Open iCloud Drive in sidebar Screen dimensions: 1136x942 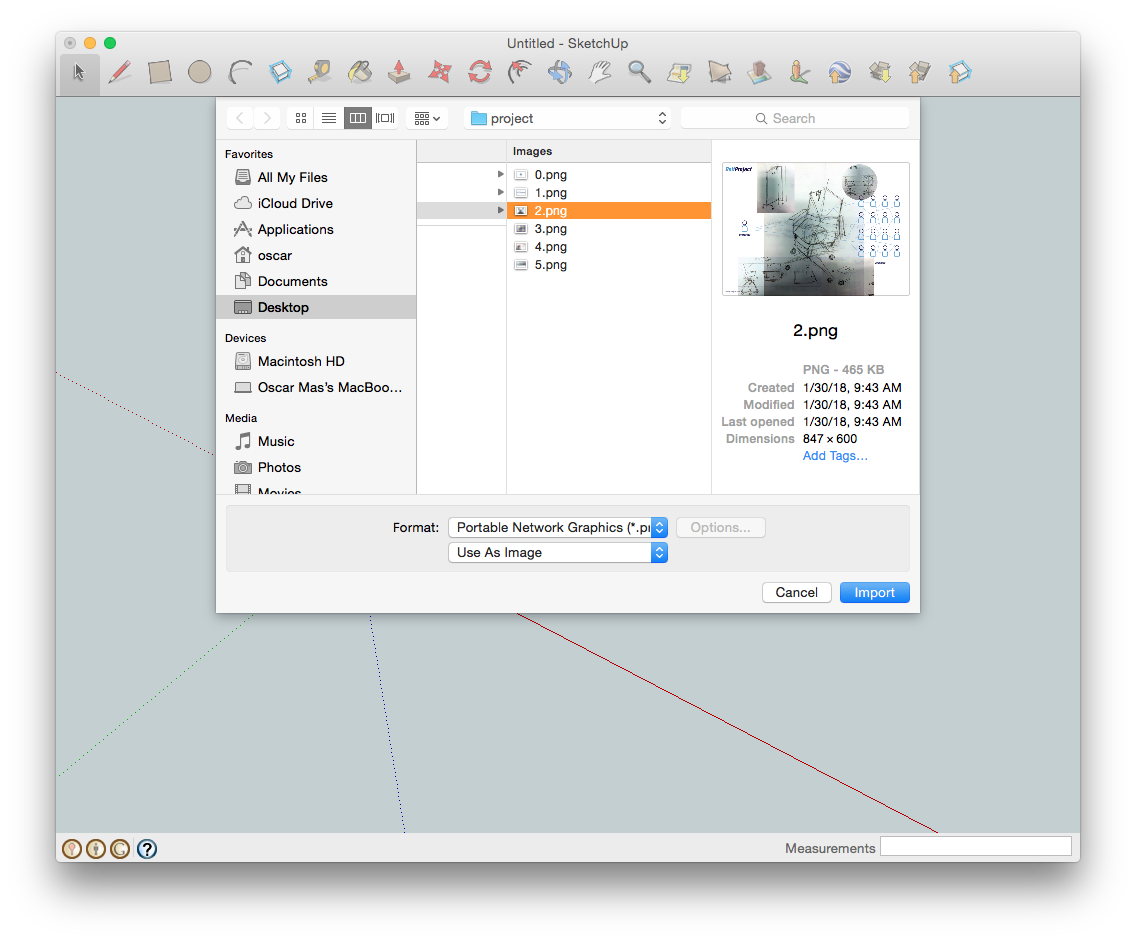316,204
